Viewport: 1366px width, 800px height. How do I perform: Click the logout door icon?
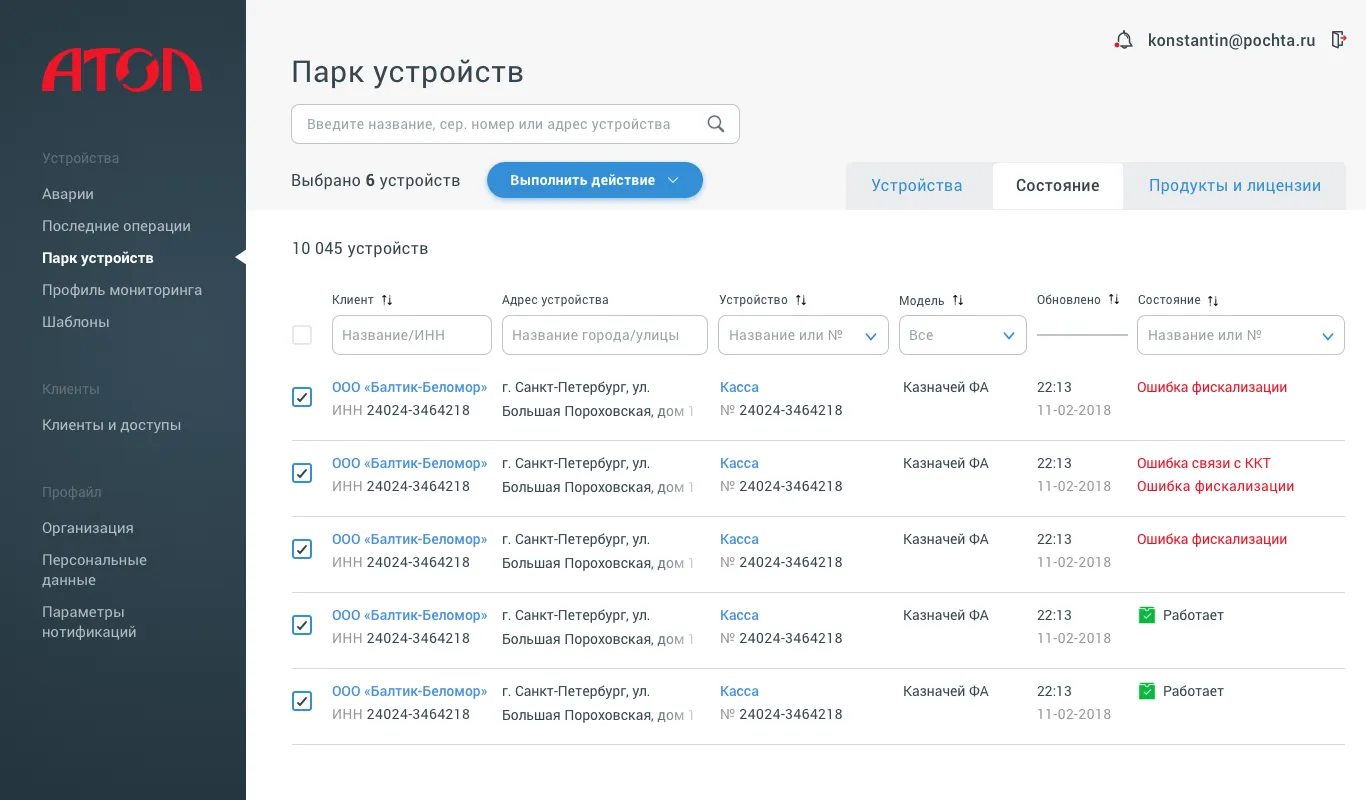[1339, 40]
